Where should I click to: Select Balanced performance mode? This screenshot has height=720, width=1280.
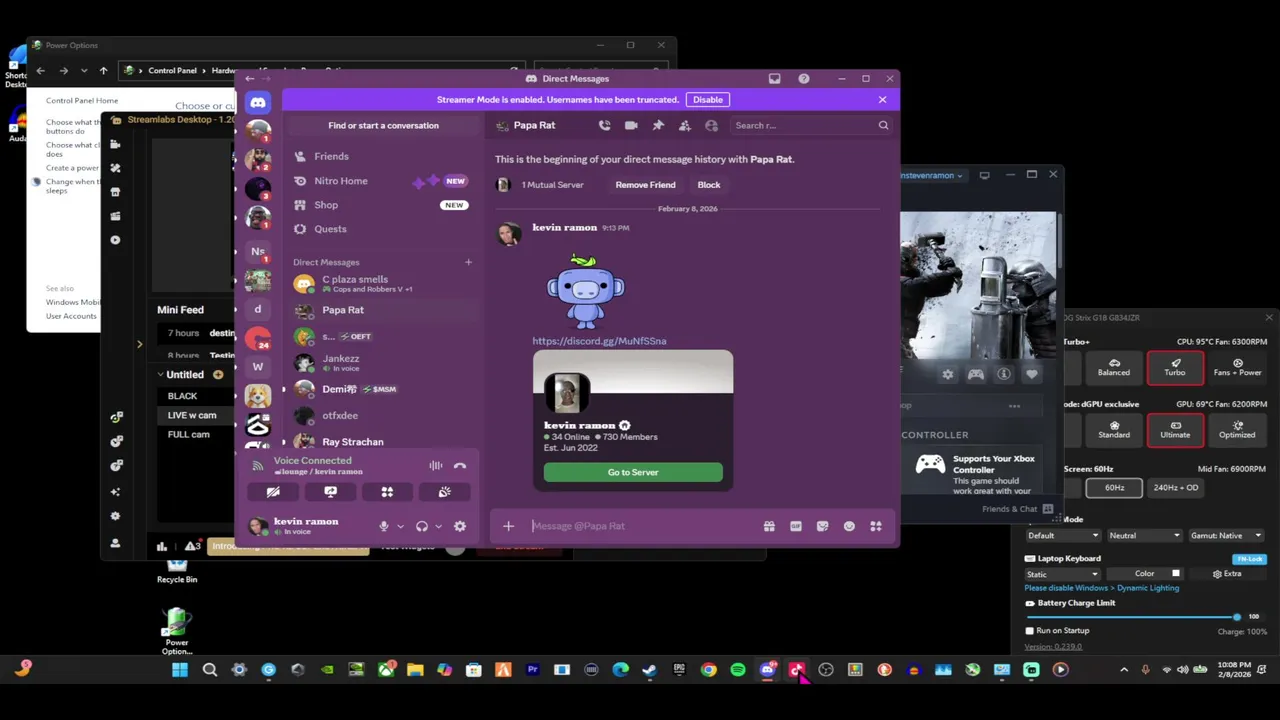pos(1114,368)
